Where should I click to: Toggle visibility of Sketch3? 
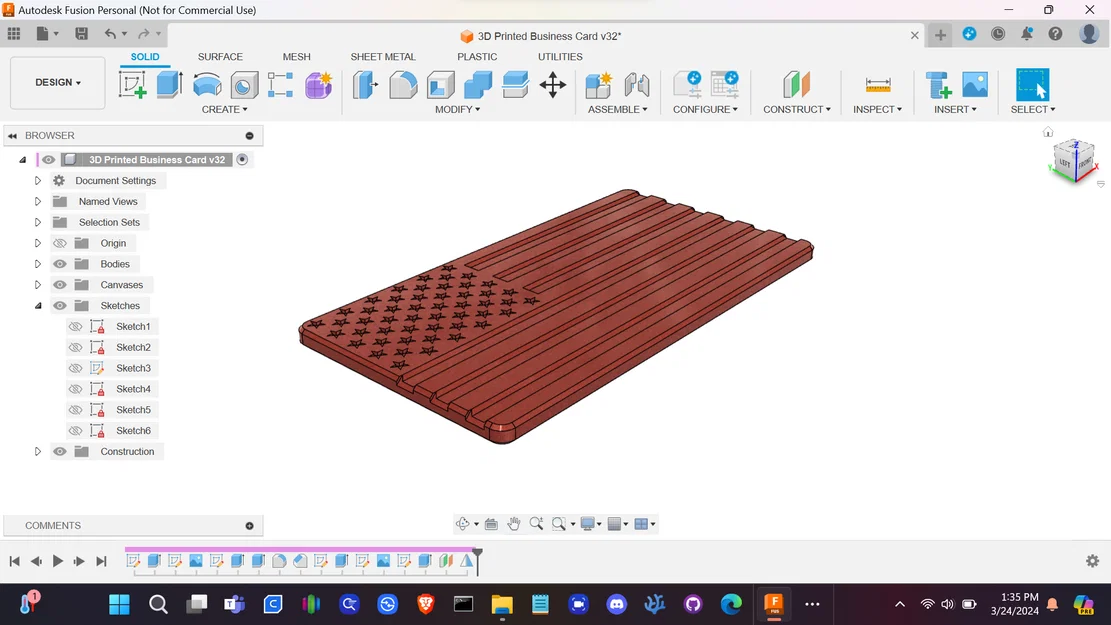pyautogui.click(x=75, y=368)
